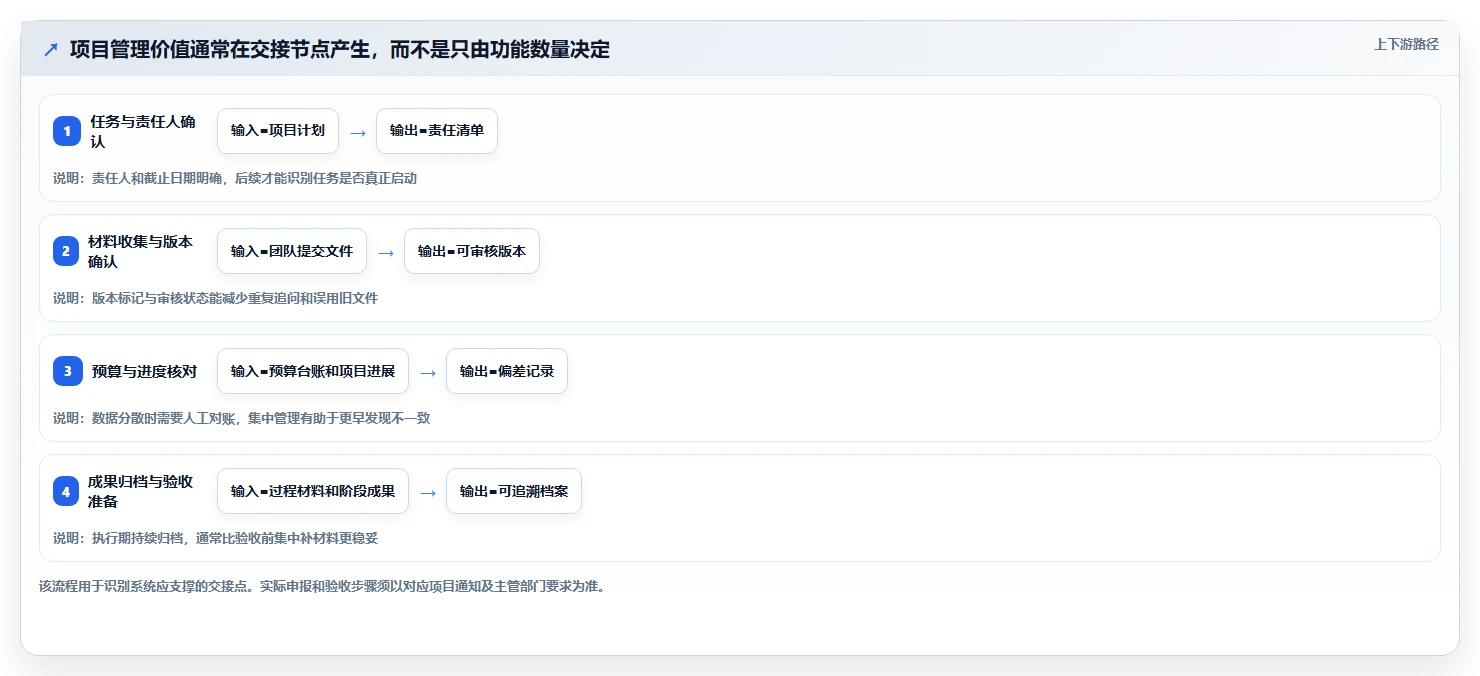Click the note 责任人和截止日期明确
The height and width of the screenshot is (676, 1480).
[x=159, y=179]
